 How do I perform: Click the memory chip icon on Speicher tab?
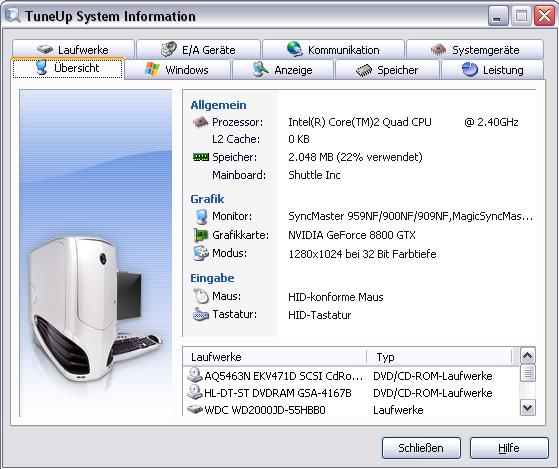coord(364,70)
